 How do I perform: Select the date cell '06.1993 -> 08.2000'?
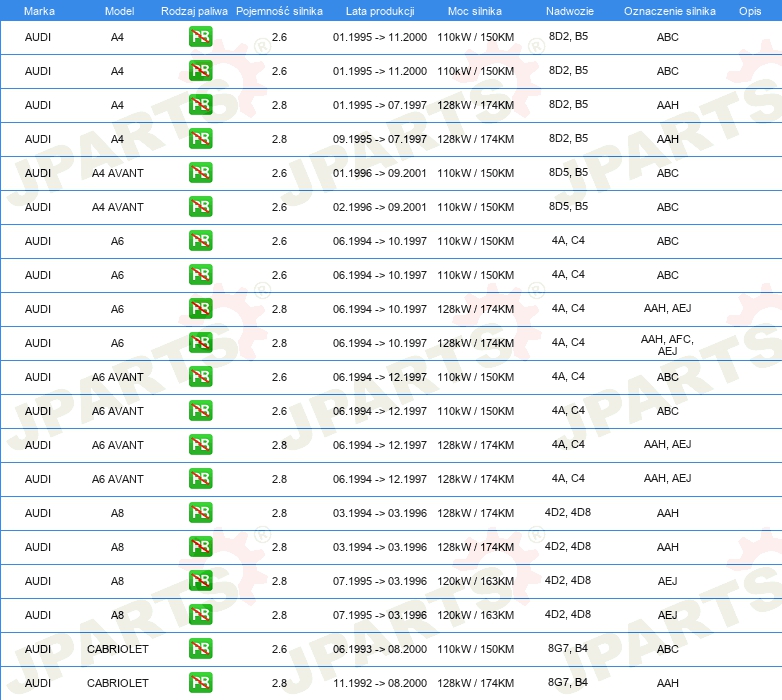pos(380,649)
